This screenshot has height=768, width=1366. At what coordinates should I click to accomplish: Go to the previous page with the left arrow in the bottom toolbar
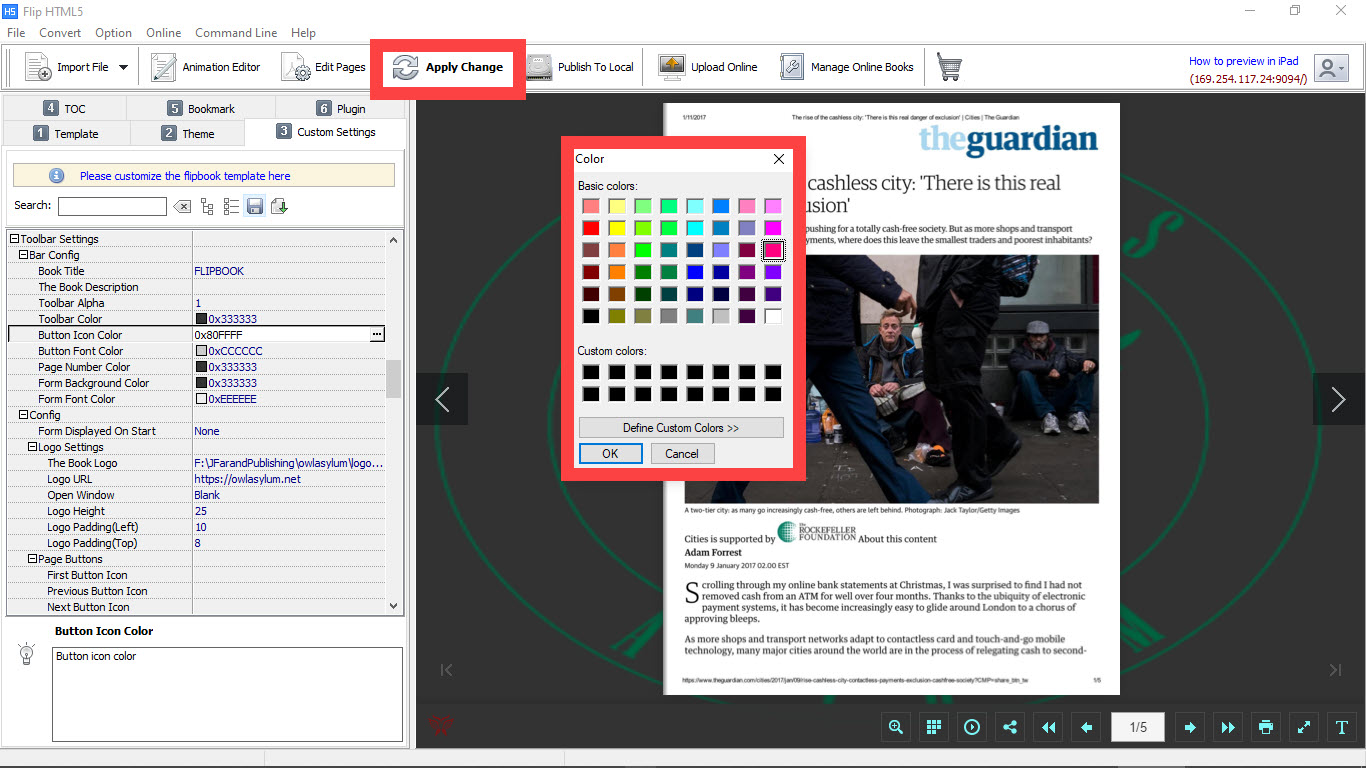[1087, 727]
